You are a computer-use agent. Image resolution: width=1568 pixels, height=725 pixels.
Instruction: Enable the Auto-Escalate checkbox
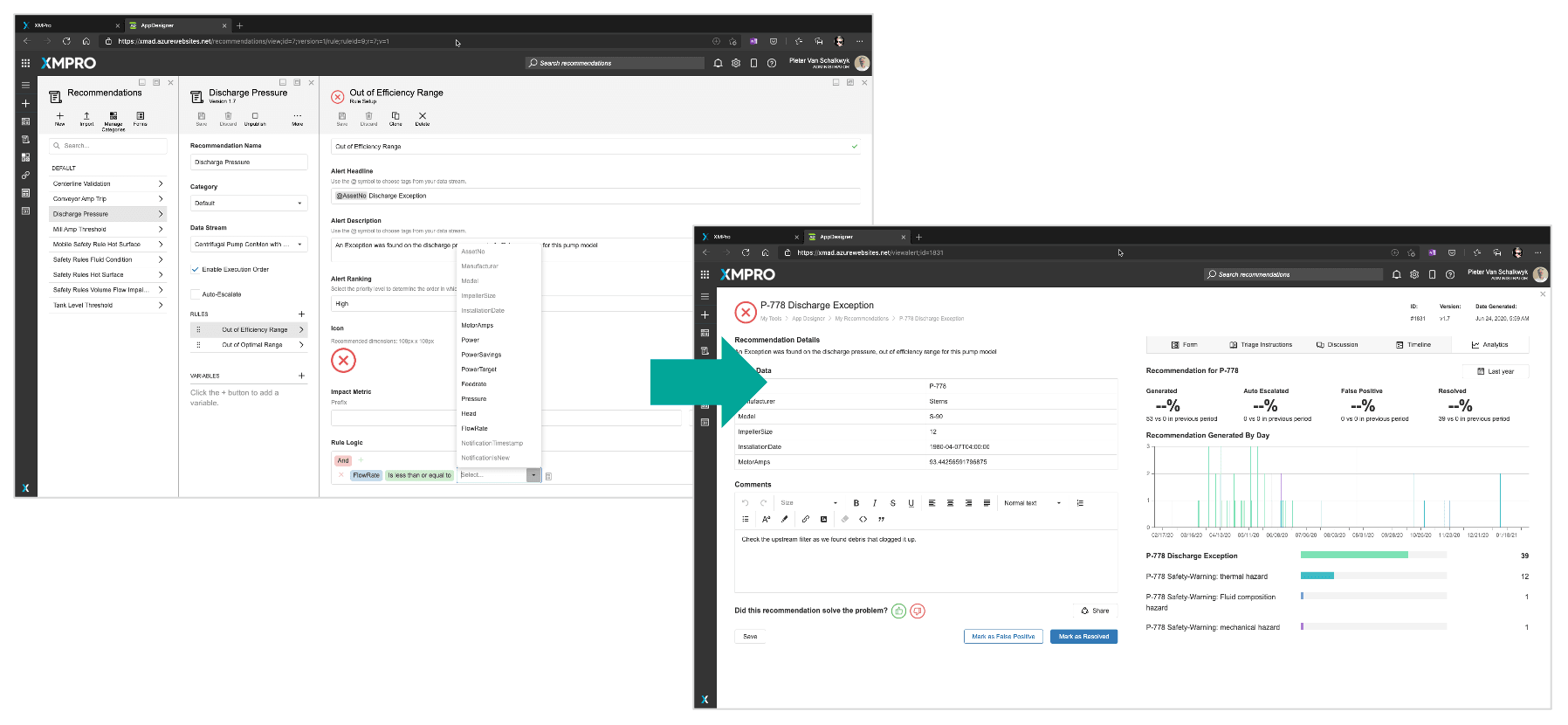click(195, 294)
